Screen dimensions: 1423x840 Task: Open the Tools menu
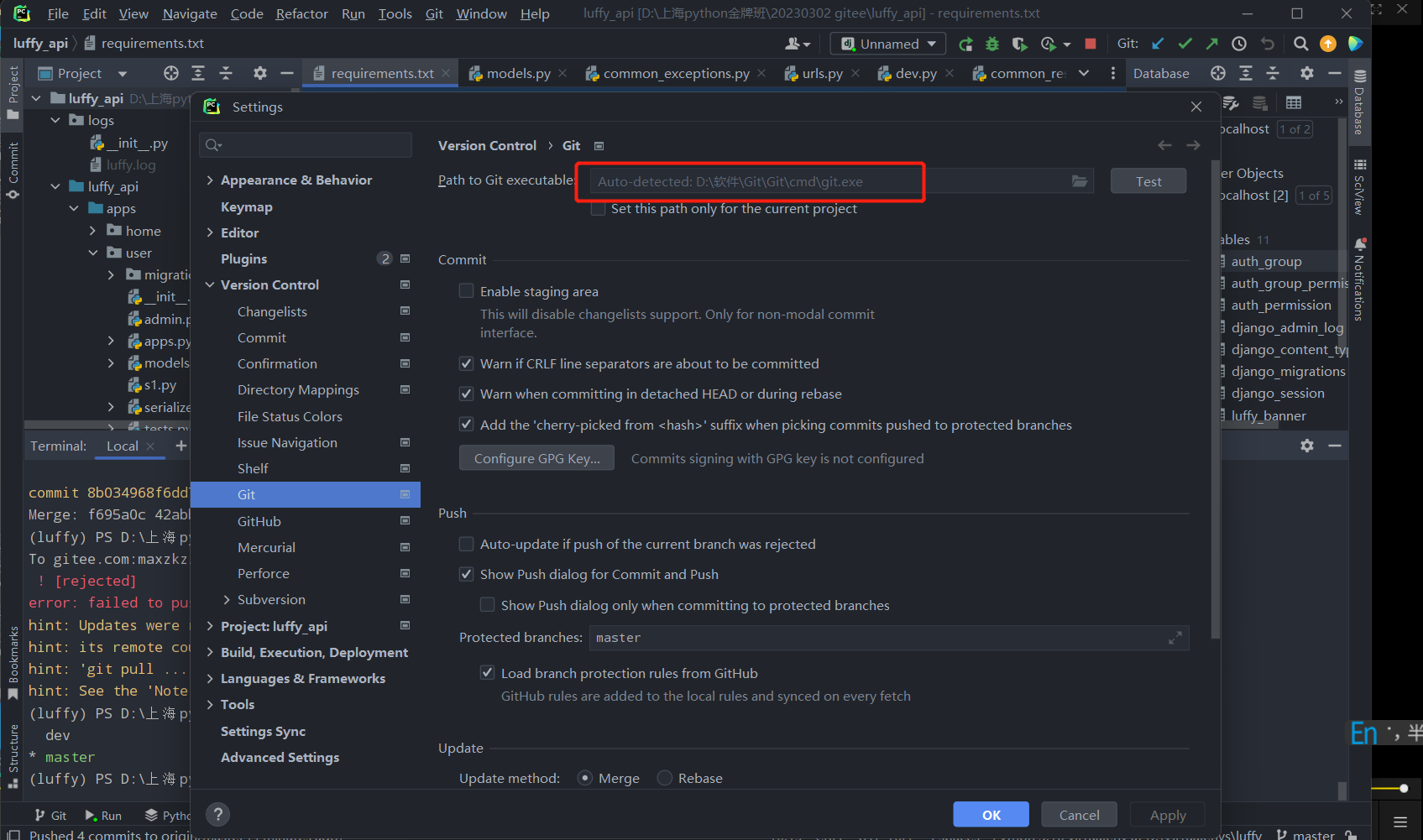click(x=395, y=13)
